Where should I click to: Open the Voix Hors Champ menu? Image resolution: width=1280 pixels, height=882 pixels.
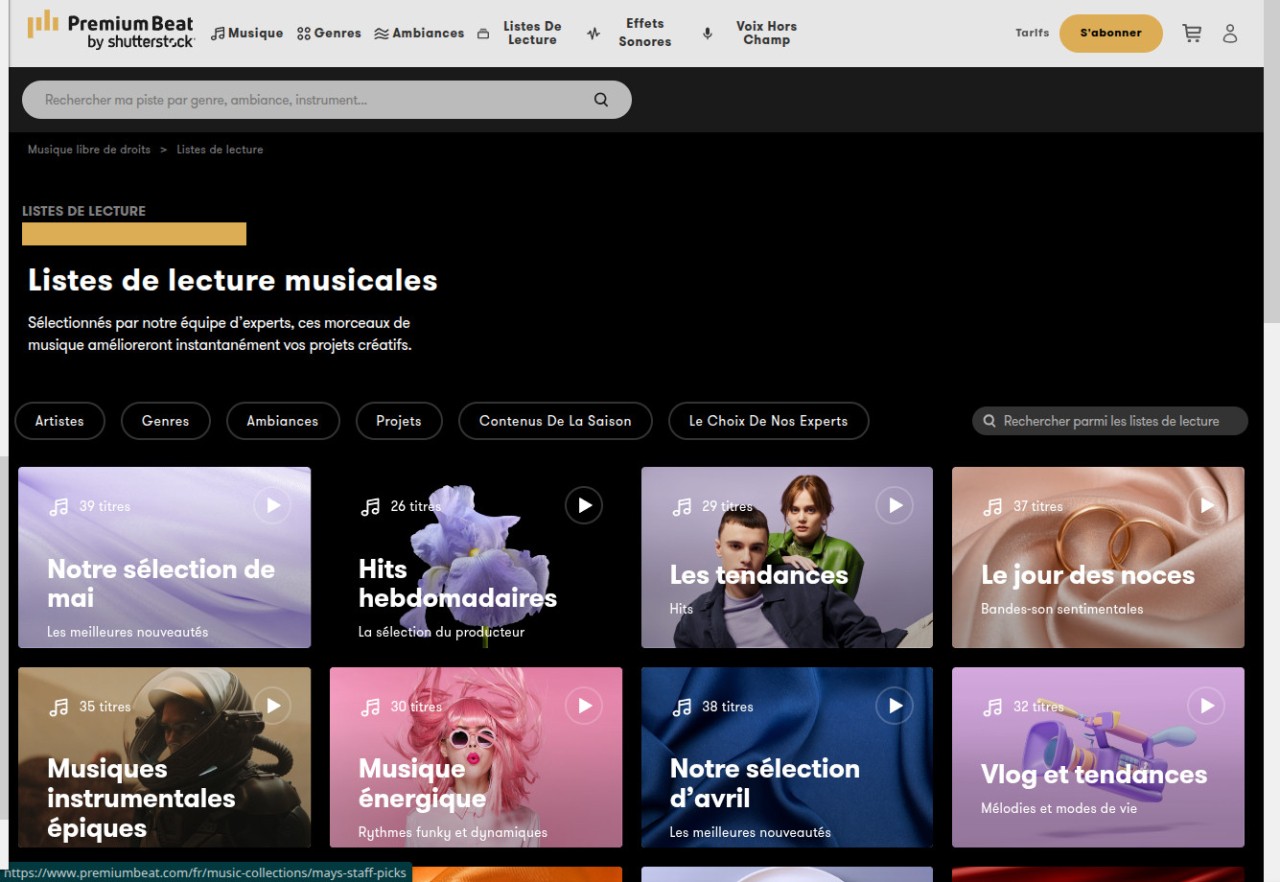[753, 33]
